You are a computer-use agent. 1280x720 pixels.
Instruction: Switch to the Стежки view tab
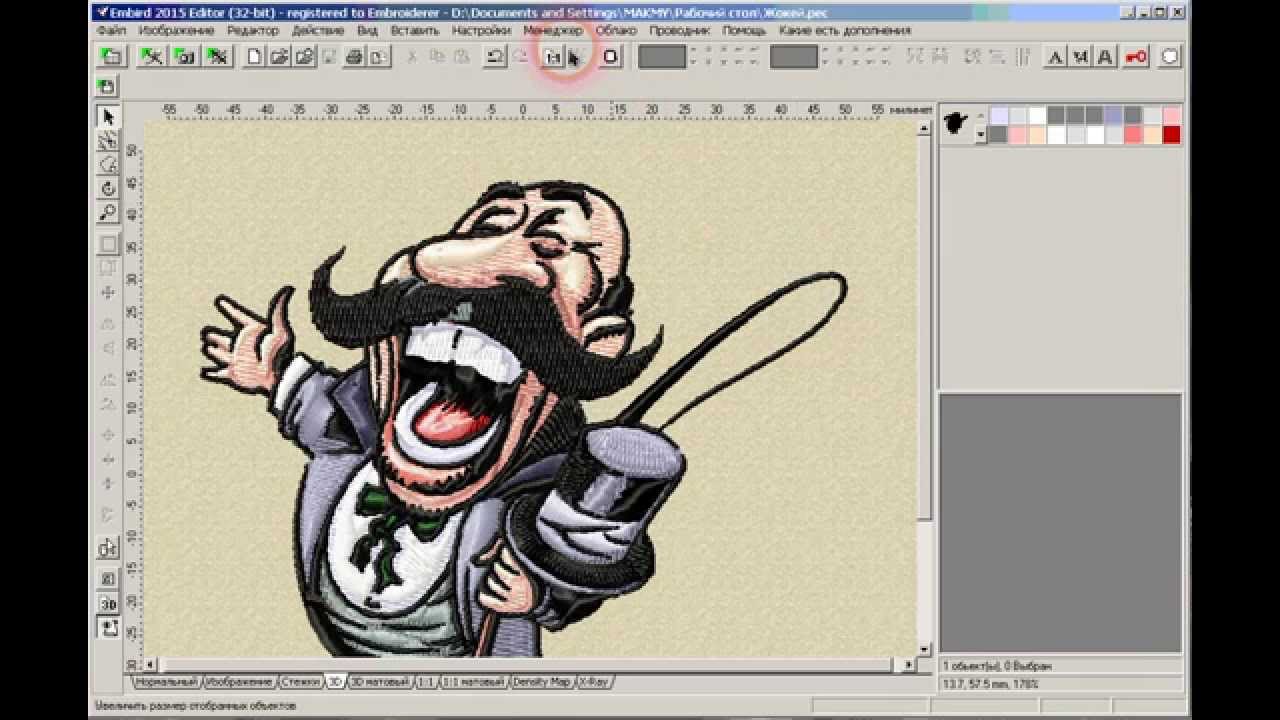coord(300,682)
